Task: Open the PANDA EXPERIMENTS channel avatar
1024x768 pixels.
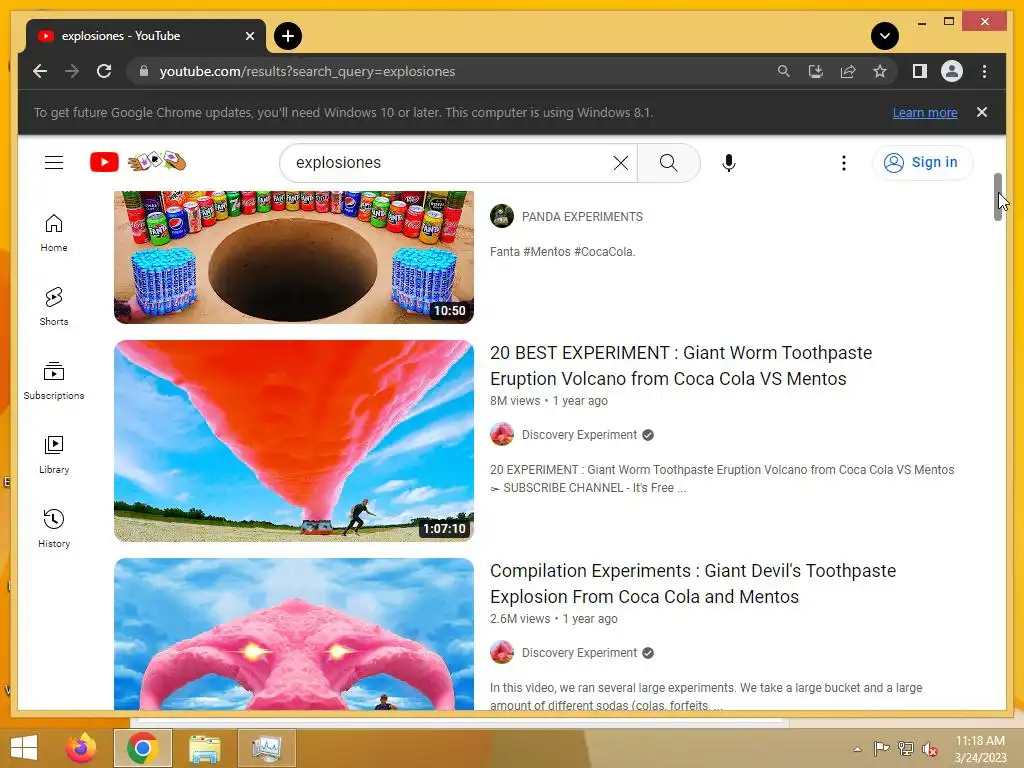Action: coord(502,216)
